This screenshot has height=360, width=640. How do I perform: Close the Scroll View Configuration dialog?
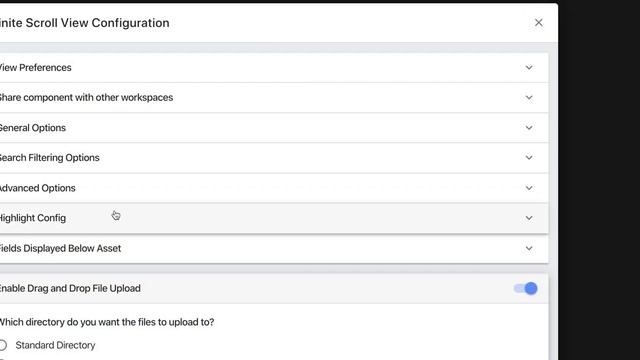(539, 23)
